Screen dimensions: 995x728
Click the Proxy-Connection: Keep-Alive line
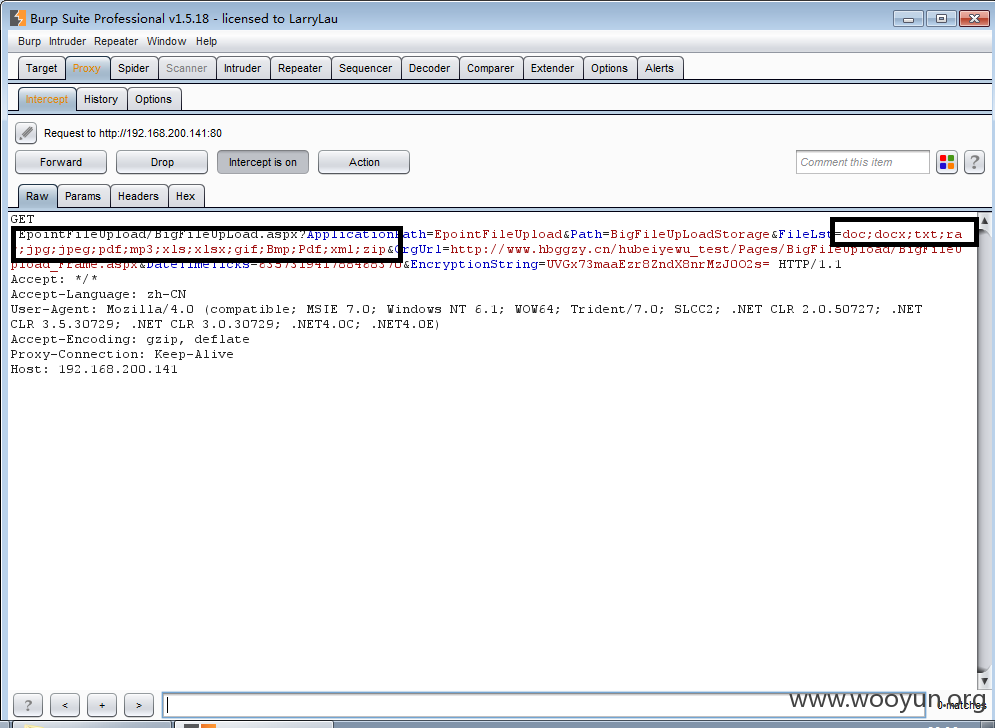tap(122, 354)
